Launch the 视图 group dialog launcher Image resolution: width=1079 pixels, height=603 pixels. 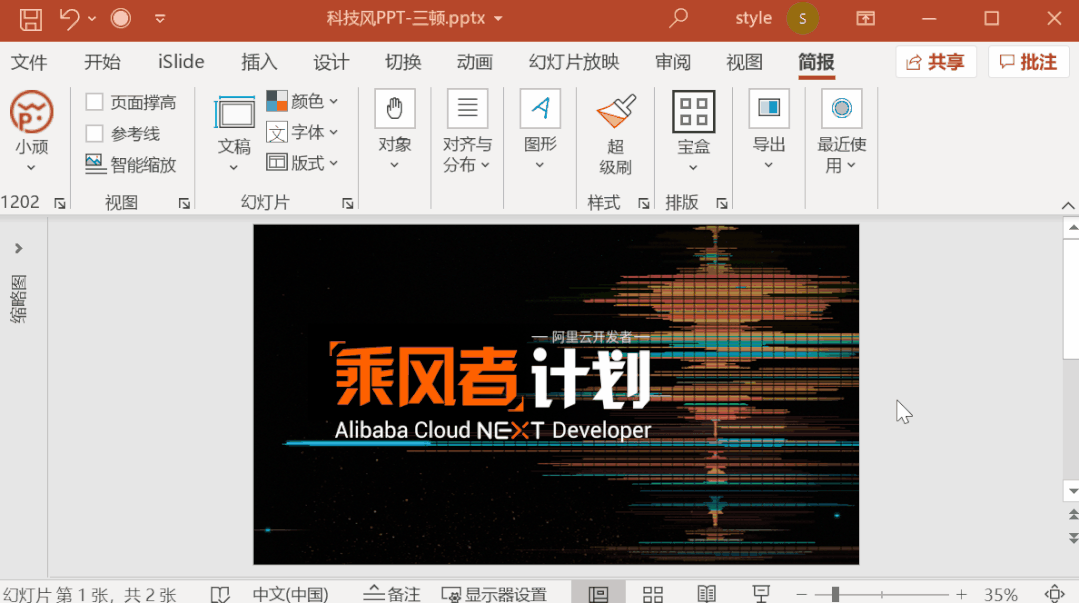[x=184, y=203]
